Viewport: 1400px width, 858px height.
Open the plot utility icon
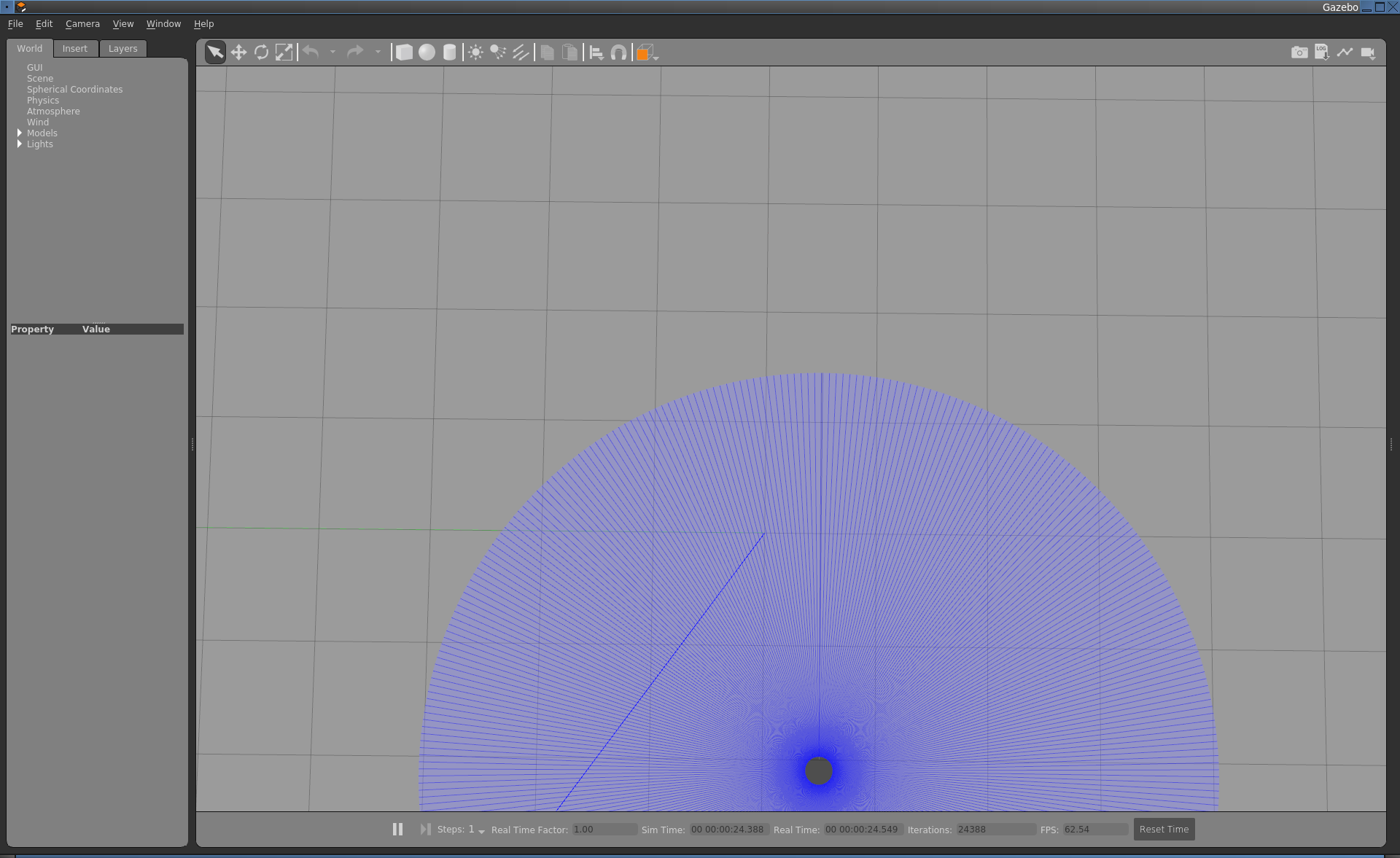pyautogui.click(x=1345, y=52)
